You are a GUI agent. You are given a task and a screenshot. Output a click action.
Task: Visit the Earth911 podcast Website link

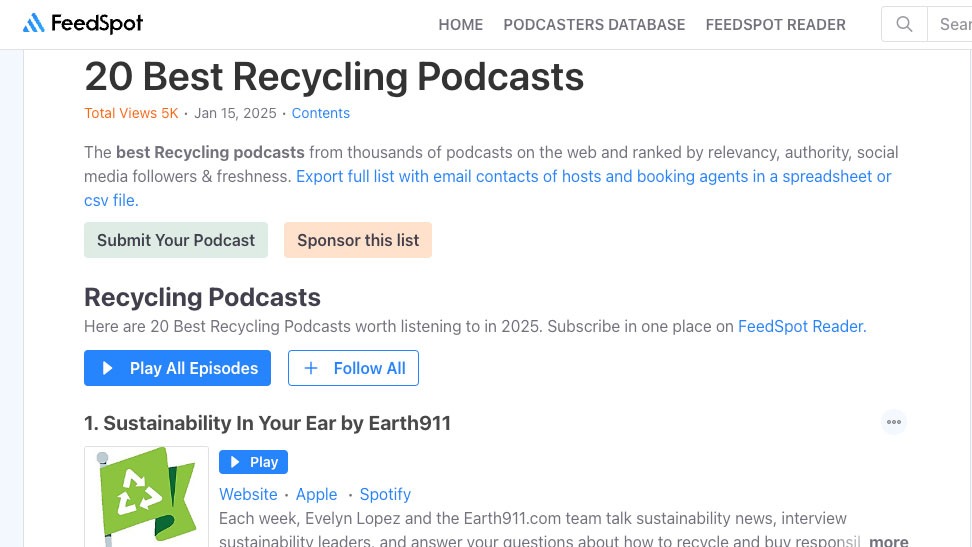[x=248, y=494]
